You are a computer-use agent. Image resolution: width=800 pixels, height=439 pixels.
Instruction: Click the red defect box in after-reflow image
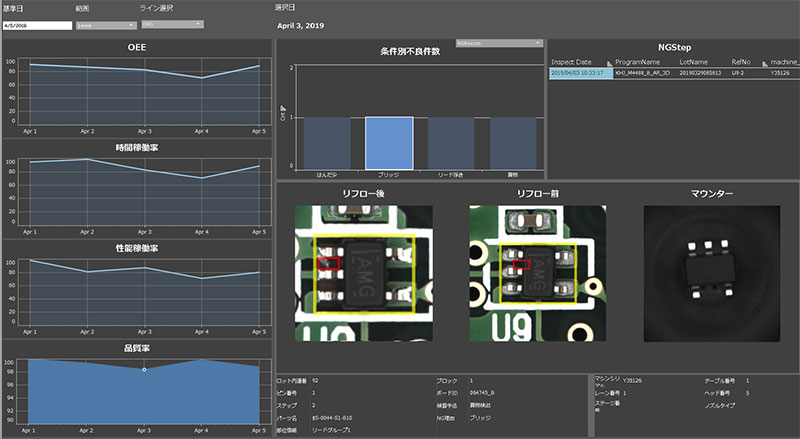coord(324,262)
